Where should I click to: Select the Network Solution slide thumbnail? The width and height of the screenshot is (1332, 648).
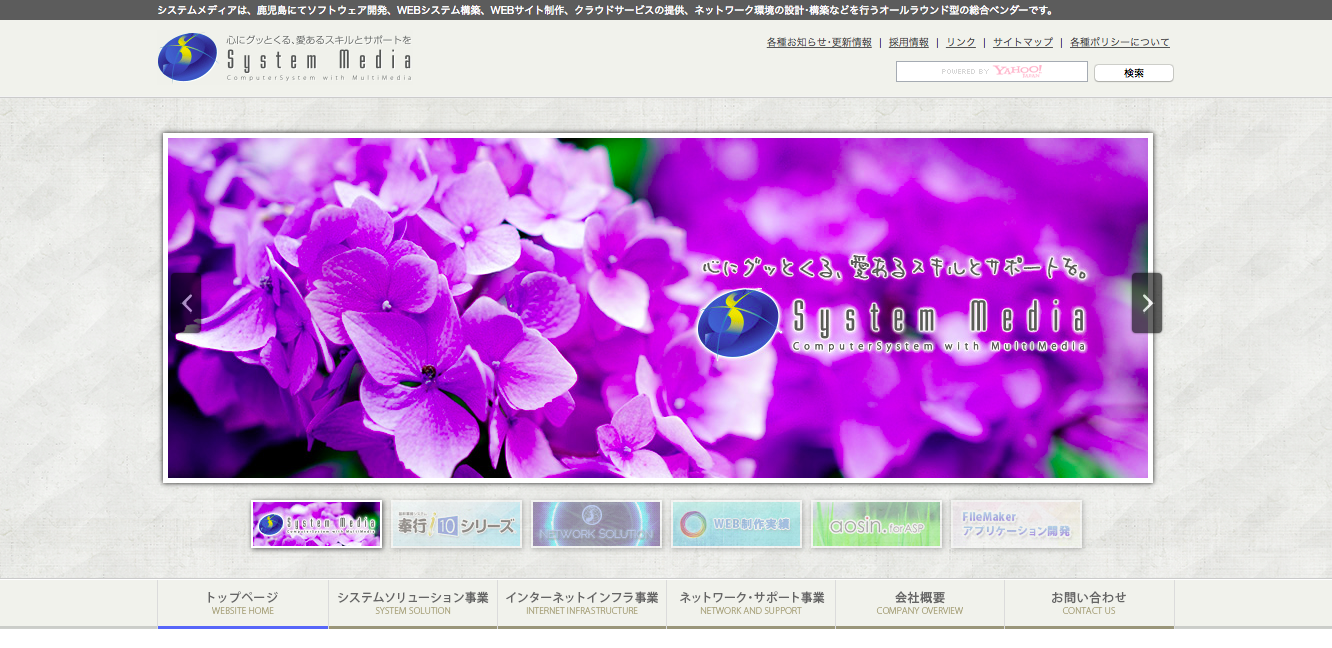(597, 524)
